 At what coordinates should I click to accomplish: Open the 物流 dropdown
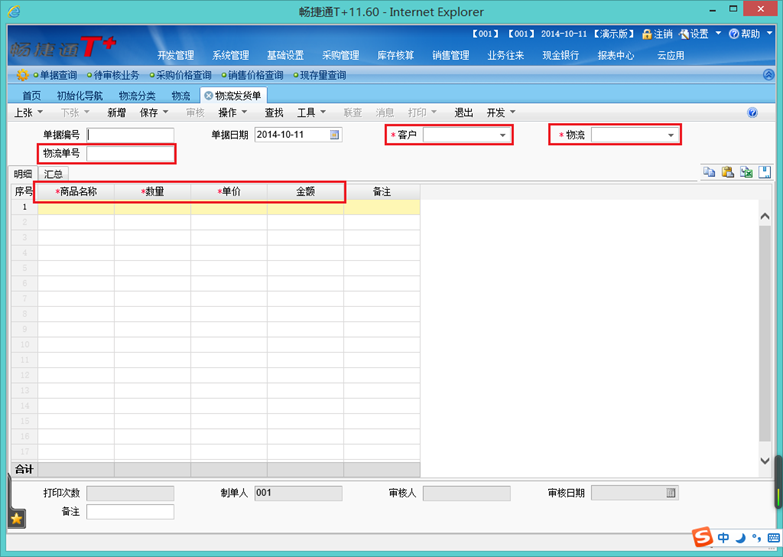[671, 135]
